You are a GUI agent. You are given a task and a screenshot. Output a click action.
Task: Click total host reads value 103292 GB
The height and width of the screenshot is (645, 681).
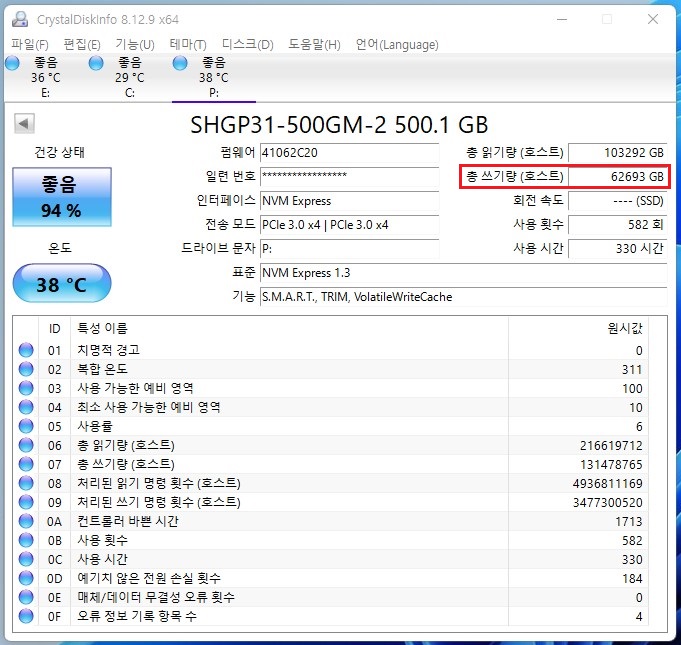pyautogui.click(x=618, y=153)
